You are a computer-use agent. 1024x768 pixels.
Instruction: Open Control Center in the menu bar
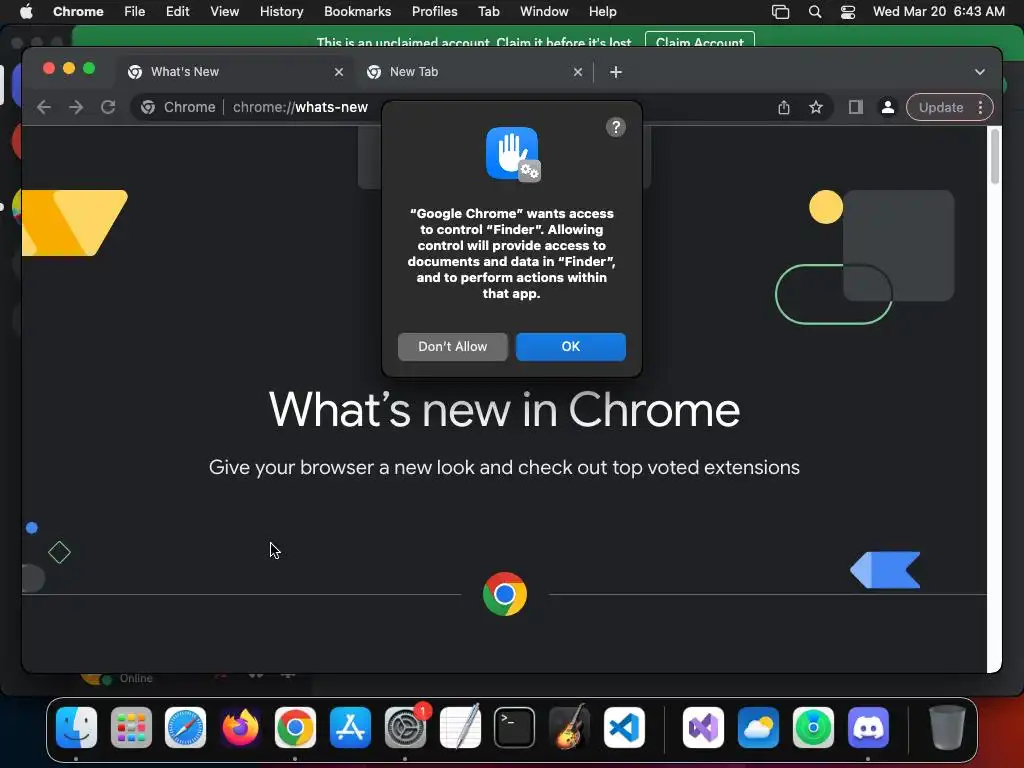848,12
